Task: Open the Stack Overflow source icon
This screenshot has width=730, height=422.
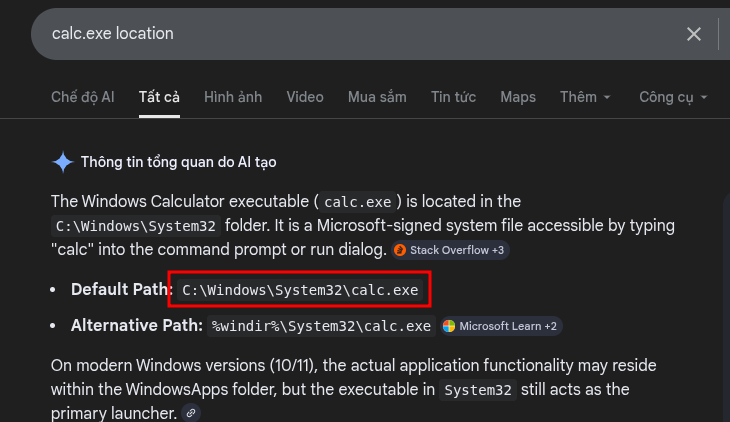Action: pos(400,250)
